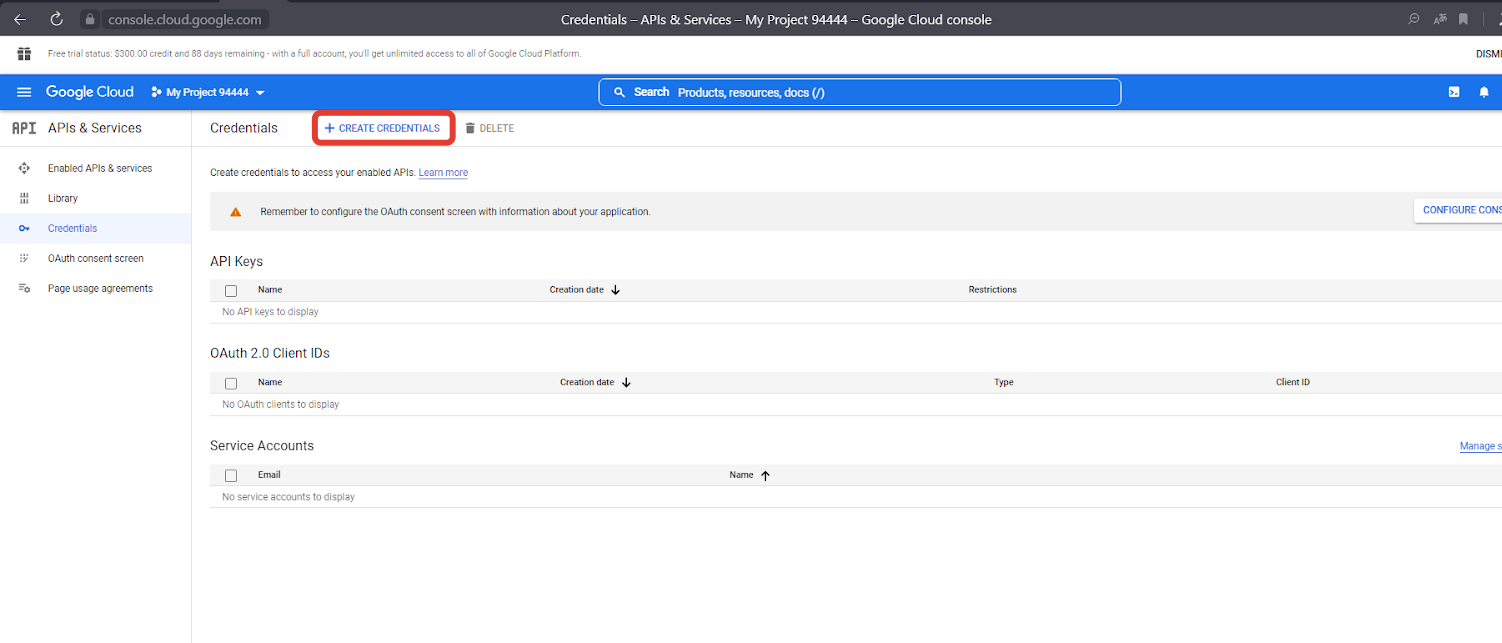
Task: Click the Credentials key icon in sidebar
Action: 24,228
